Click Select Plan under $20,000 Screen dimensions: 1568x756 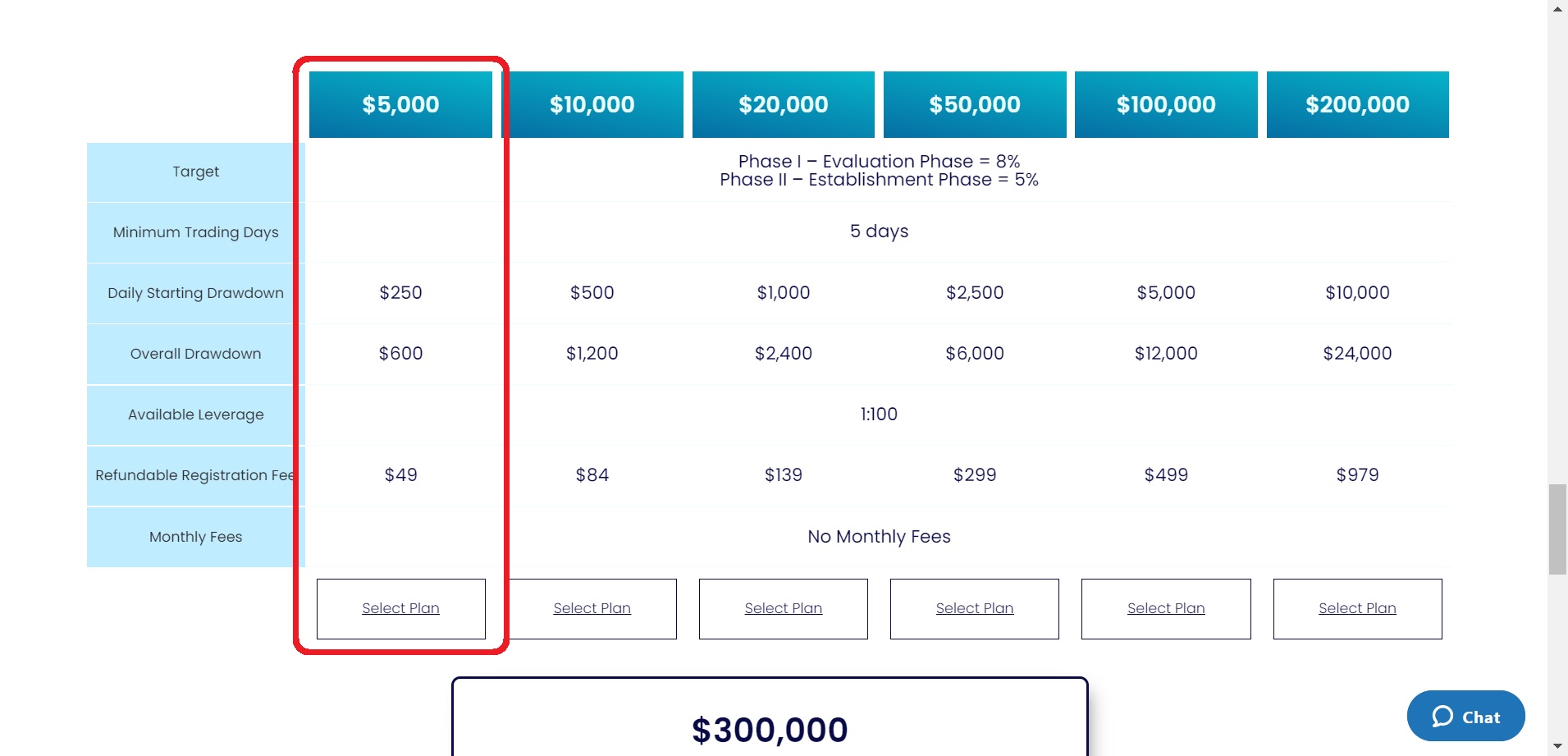[x=783, y=608]
